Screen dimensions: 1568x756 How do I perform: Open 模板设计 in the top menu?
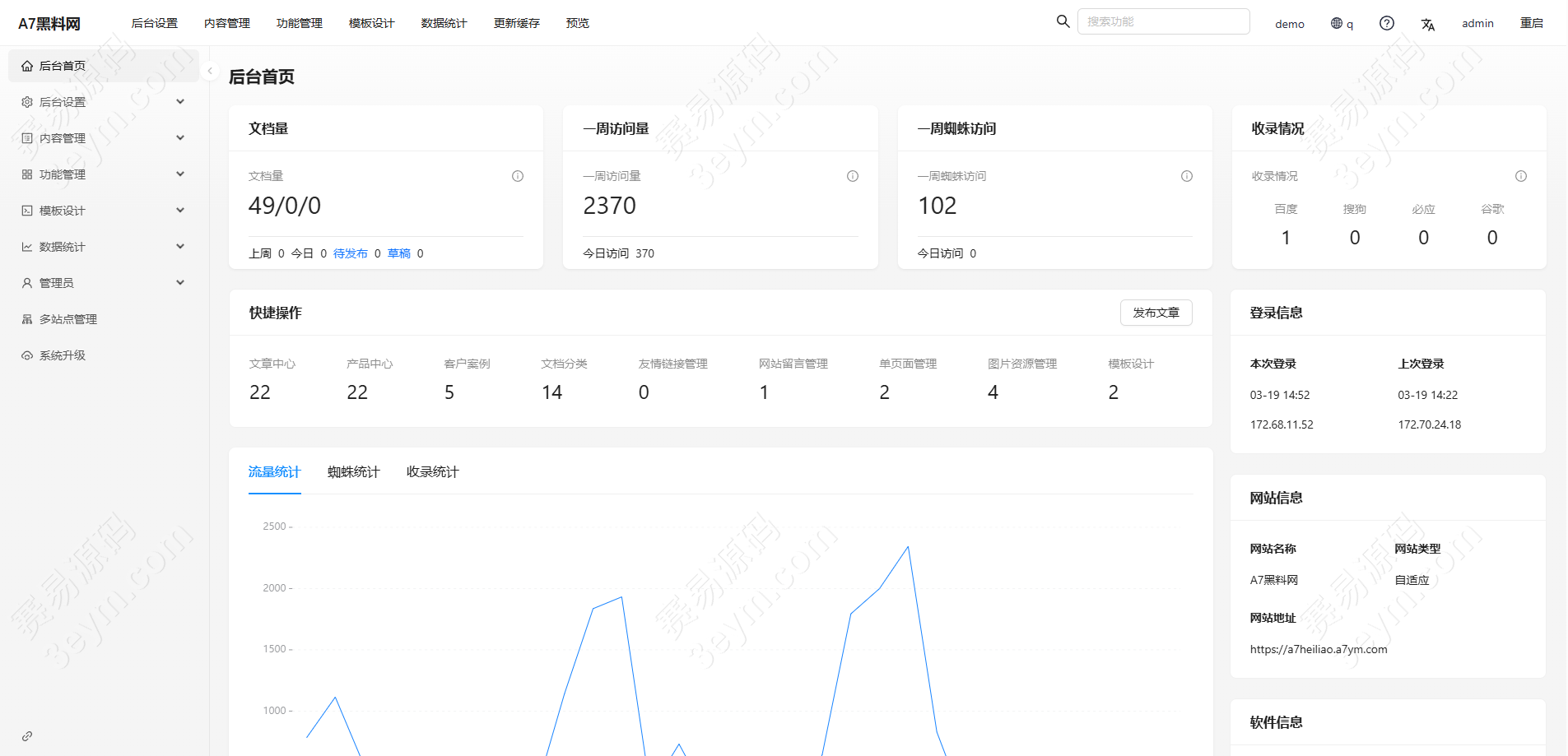pyautogui.click(x=371, y=23)
